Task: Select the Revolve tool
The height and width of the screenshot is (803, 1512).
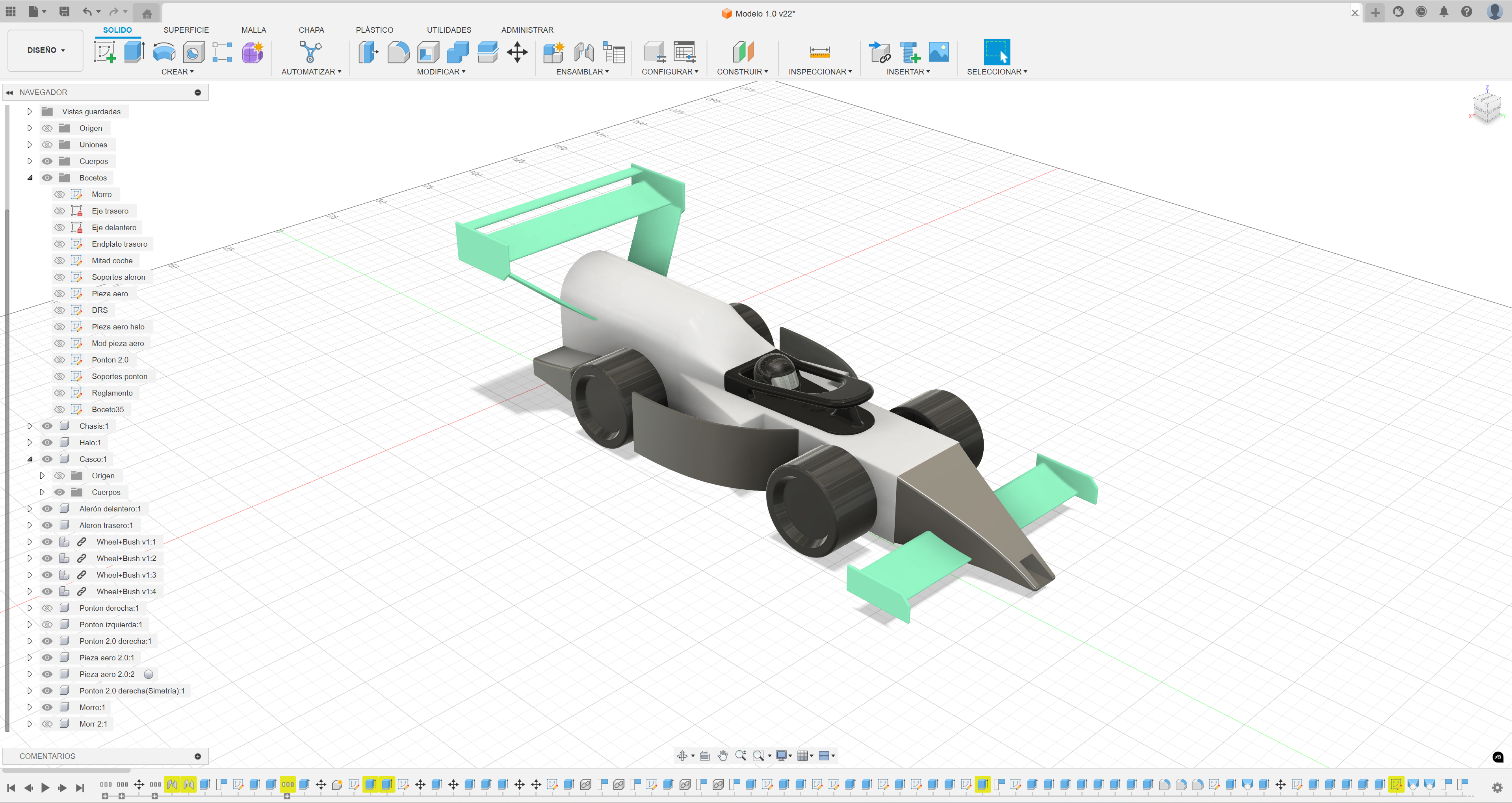Action: pyautogui.click(x=164, y=52)
